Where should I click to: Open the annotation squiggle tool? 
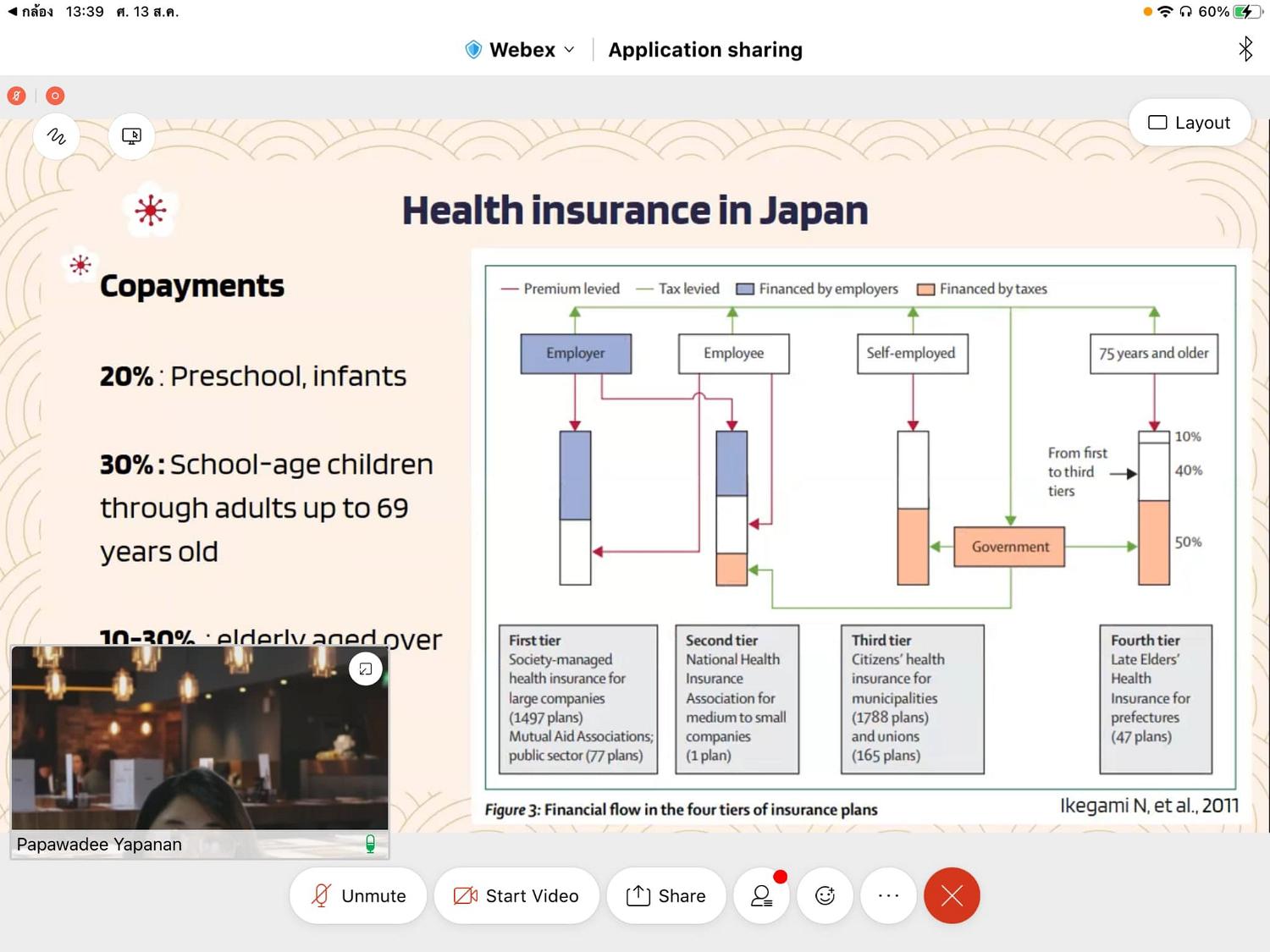coord(57,136)
